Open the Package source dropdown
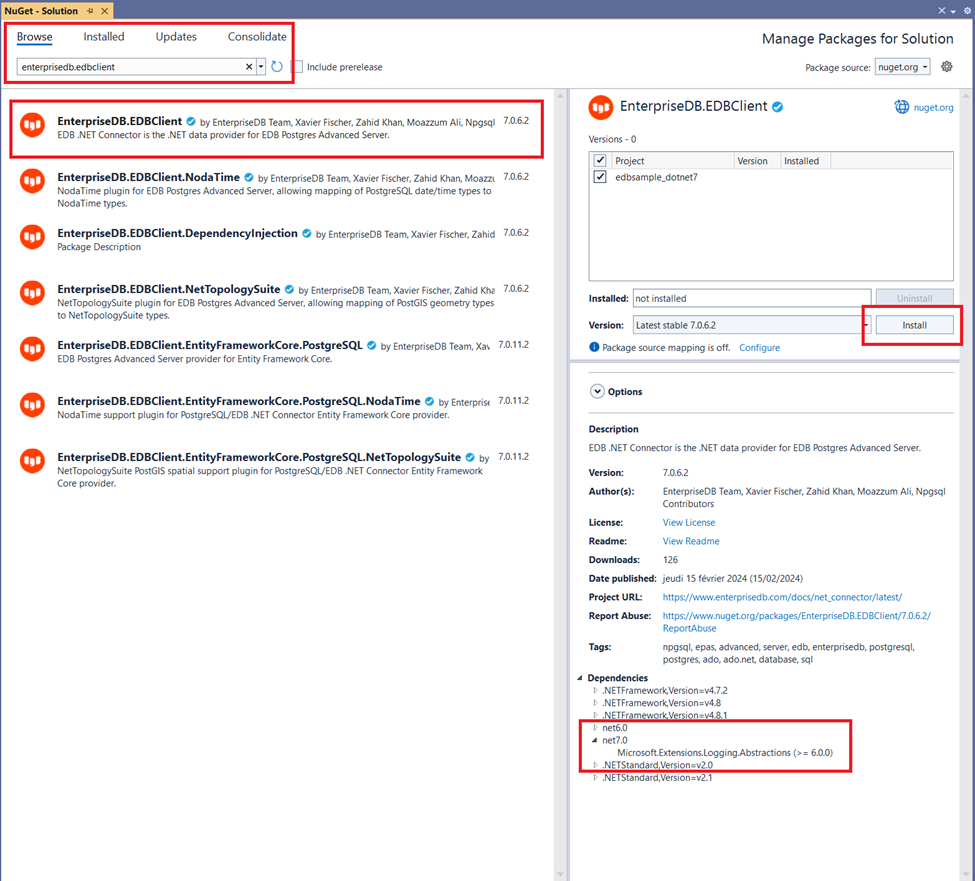This screenshot has width=975, height=881. [902, 67]
